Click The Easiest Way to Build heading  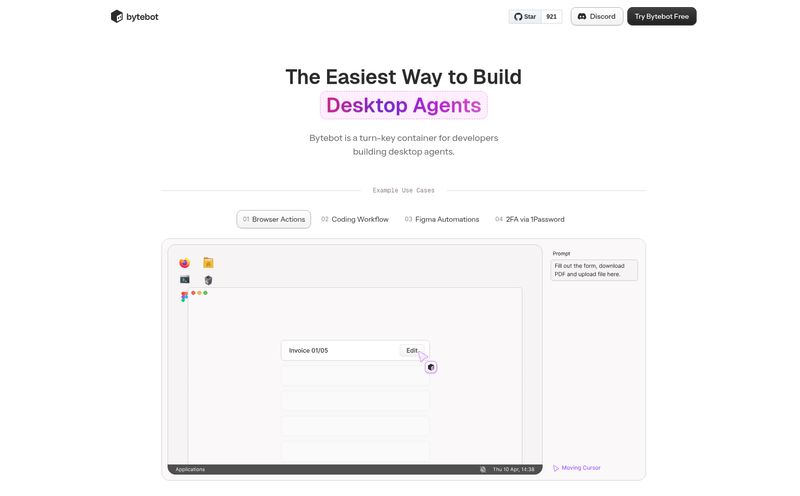point(404,77)
